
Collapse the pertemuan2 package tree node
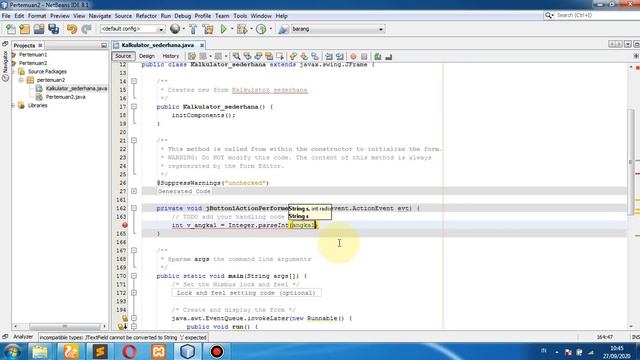coord(21,80)
